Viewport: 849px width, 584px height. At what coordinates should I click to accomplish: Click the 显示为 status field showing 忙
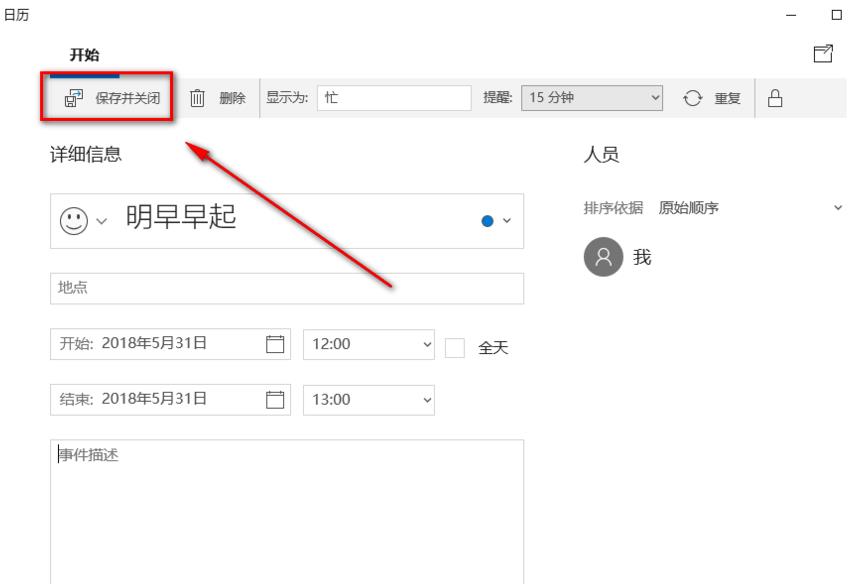395,97
